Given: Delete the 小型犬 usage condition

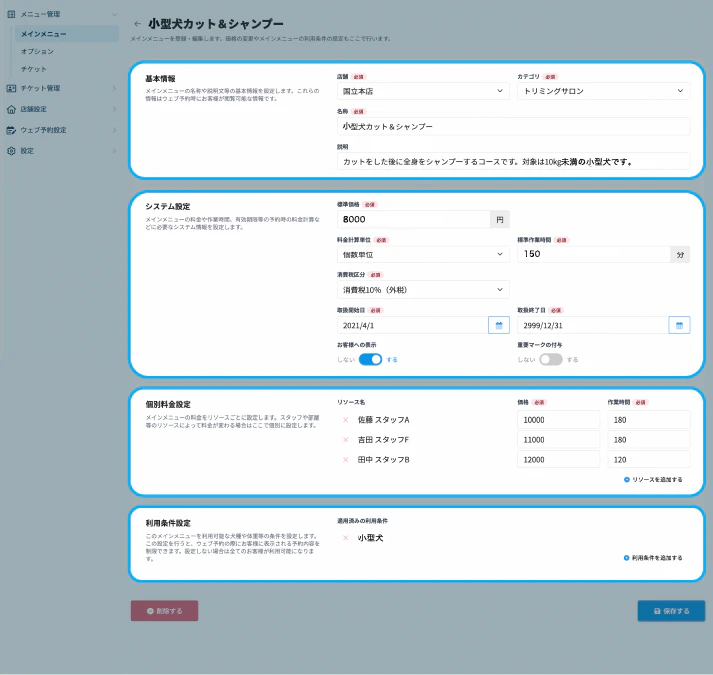Looking at the screenshot, I should [346, 538].
